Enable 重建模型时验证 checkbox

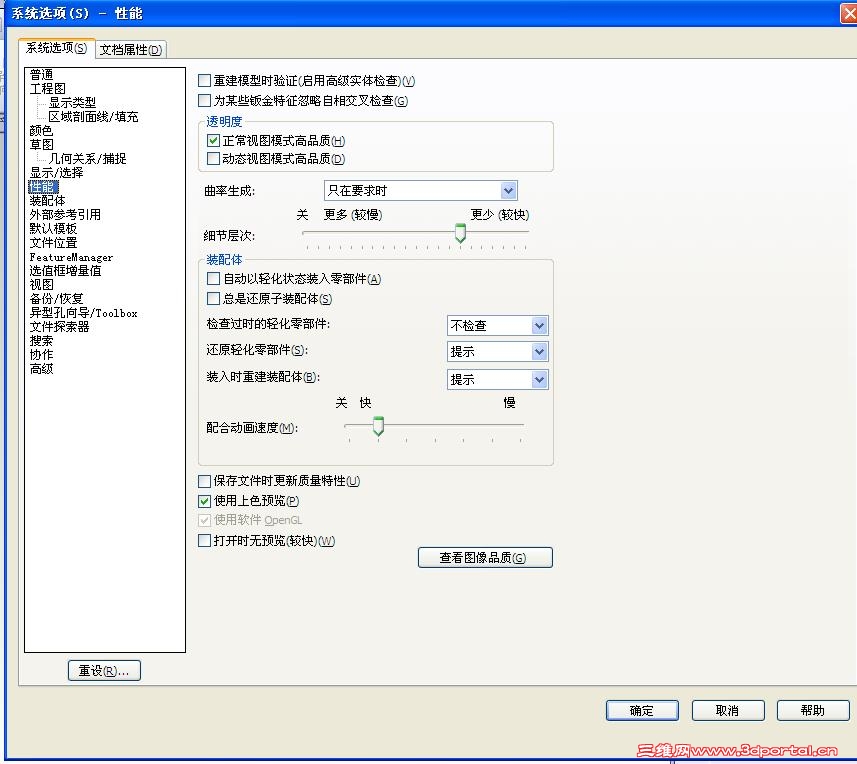(204, 81)
